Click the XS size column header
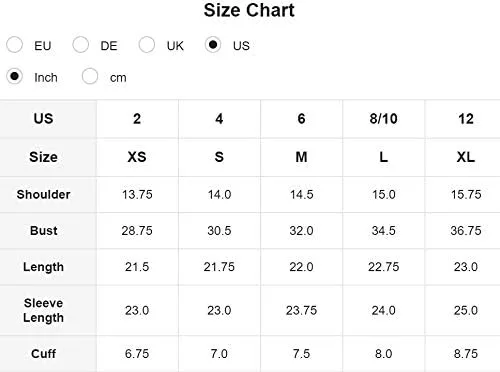Image resolution: width=500 pixels, height=372 pixels. click(x=137, y=157)
